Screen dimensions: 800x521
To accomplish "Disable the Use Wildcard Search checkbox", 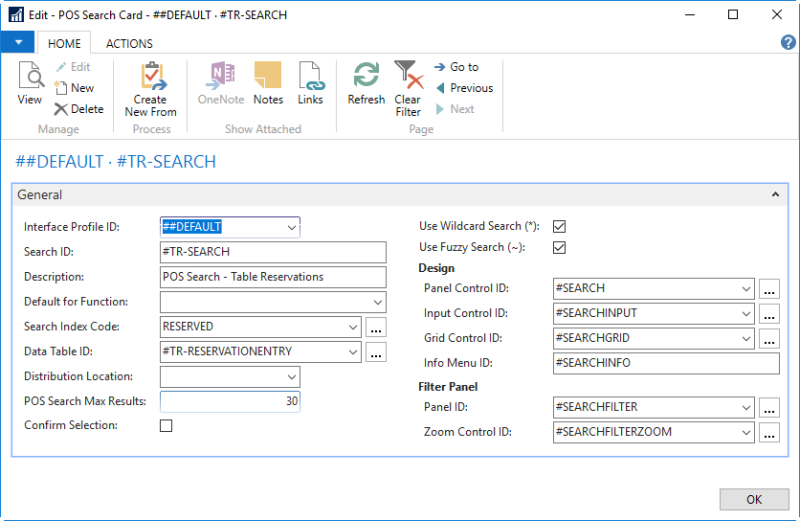I will [x=560, y=227].
